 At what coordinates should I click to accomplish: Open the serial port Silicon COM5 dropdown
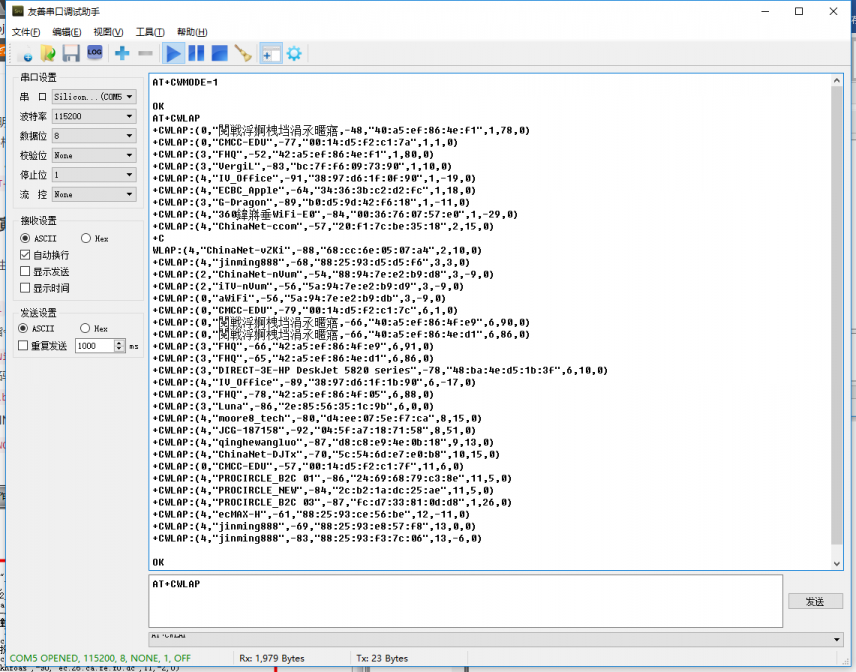pyautogui.click(x=94, y=97)
